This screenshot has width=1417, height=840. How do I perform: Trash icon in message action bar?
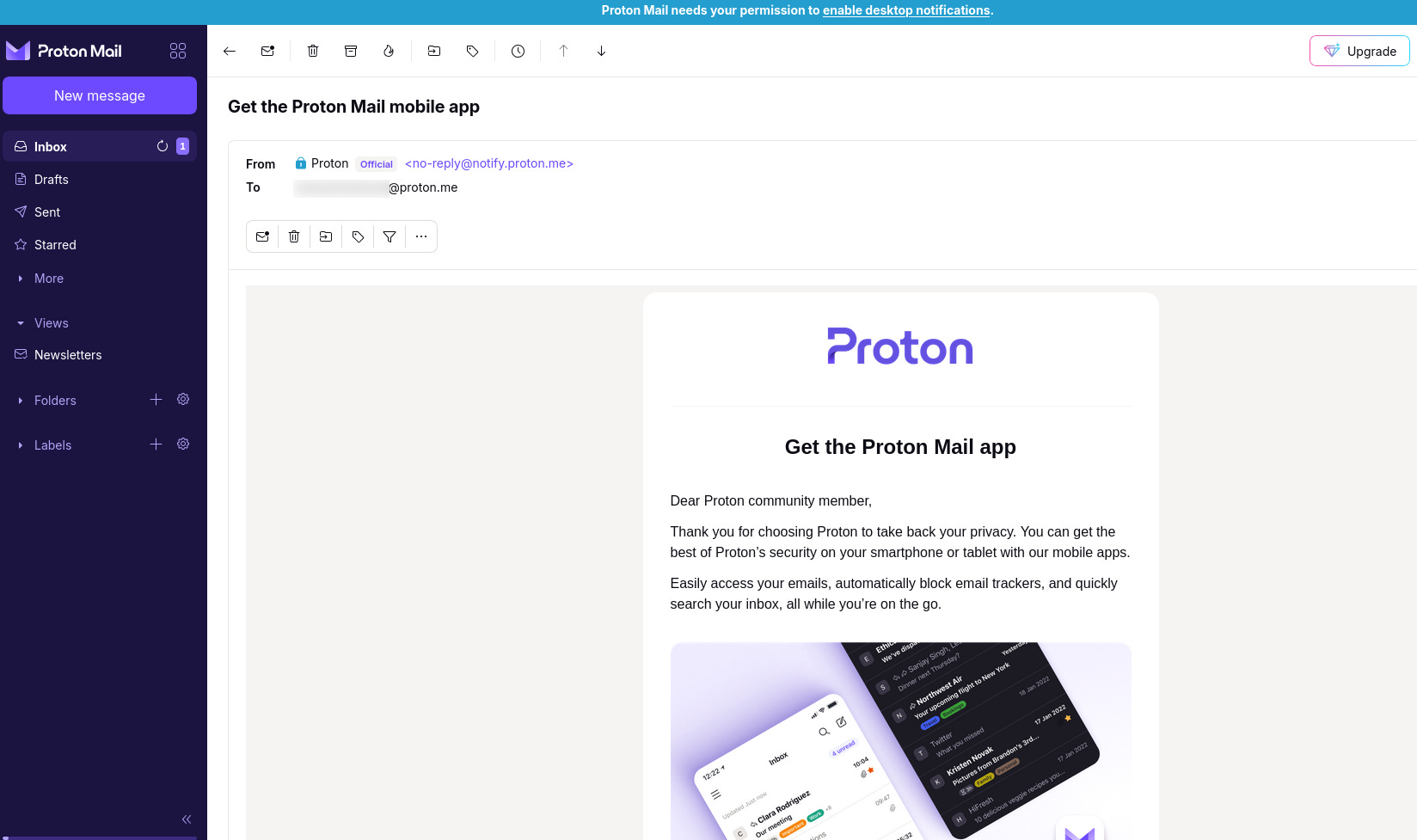pos(294,236)
